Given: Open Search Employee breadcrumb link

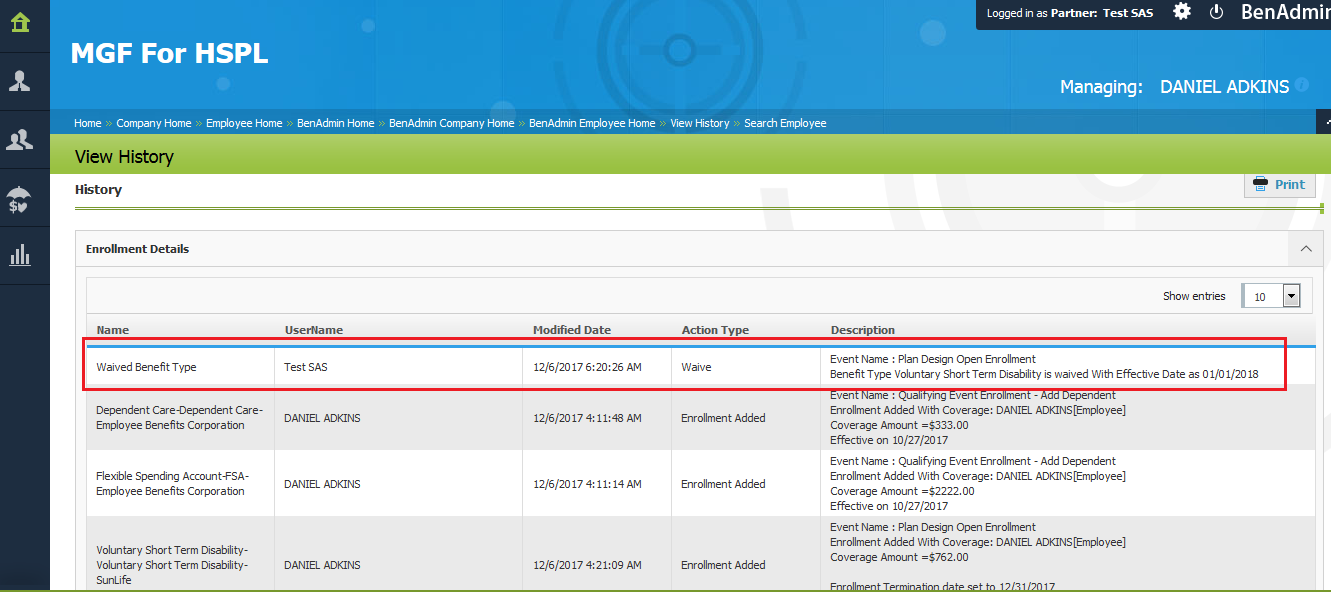Looking at the screenshot, I should (785, 123).
